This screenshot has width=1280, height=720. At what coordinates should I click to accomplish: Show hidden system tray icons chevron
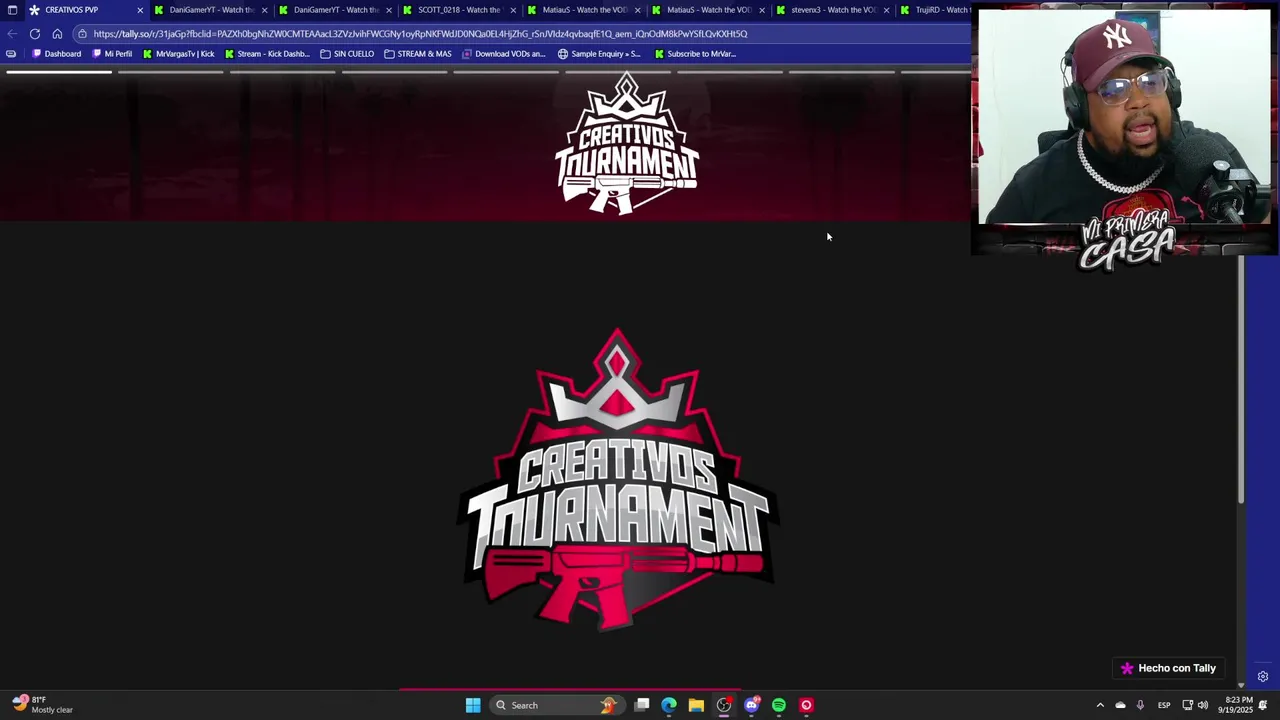tap(1100, 705)
